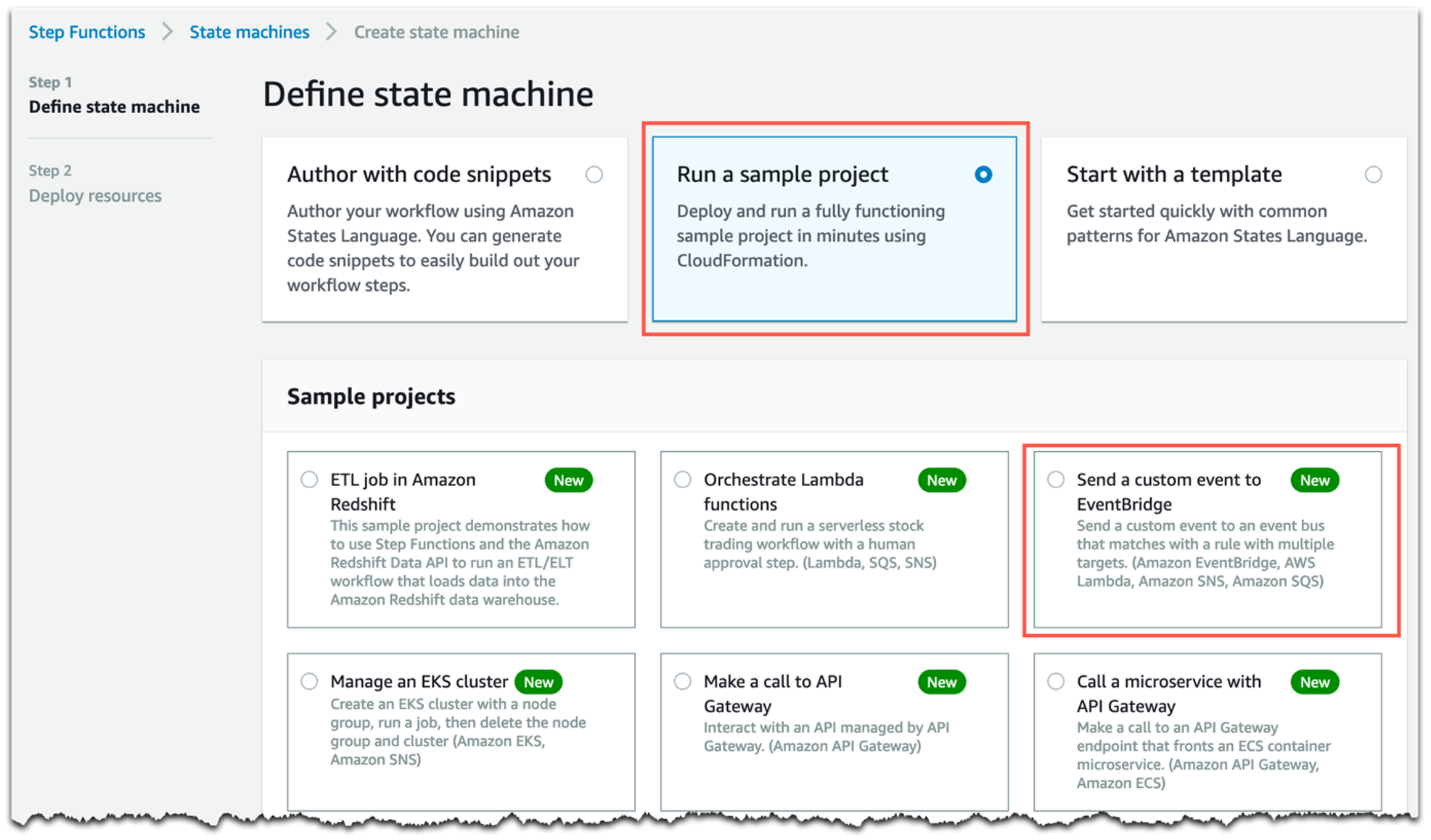Click the New badge on ETL job card
Image resolution: width=1431 pixels, height=840 pixels.
pyautogui.click(x=568, y=480)
